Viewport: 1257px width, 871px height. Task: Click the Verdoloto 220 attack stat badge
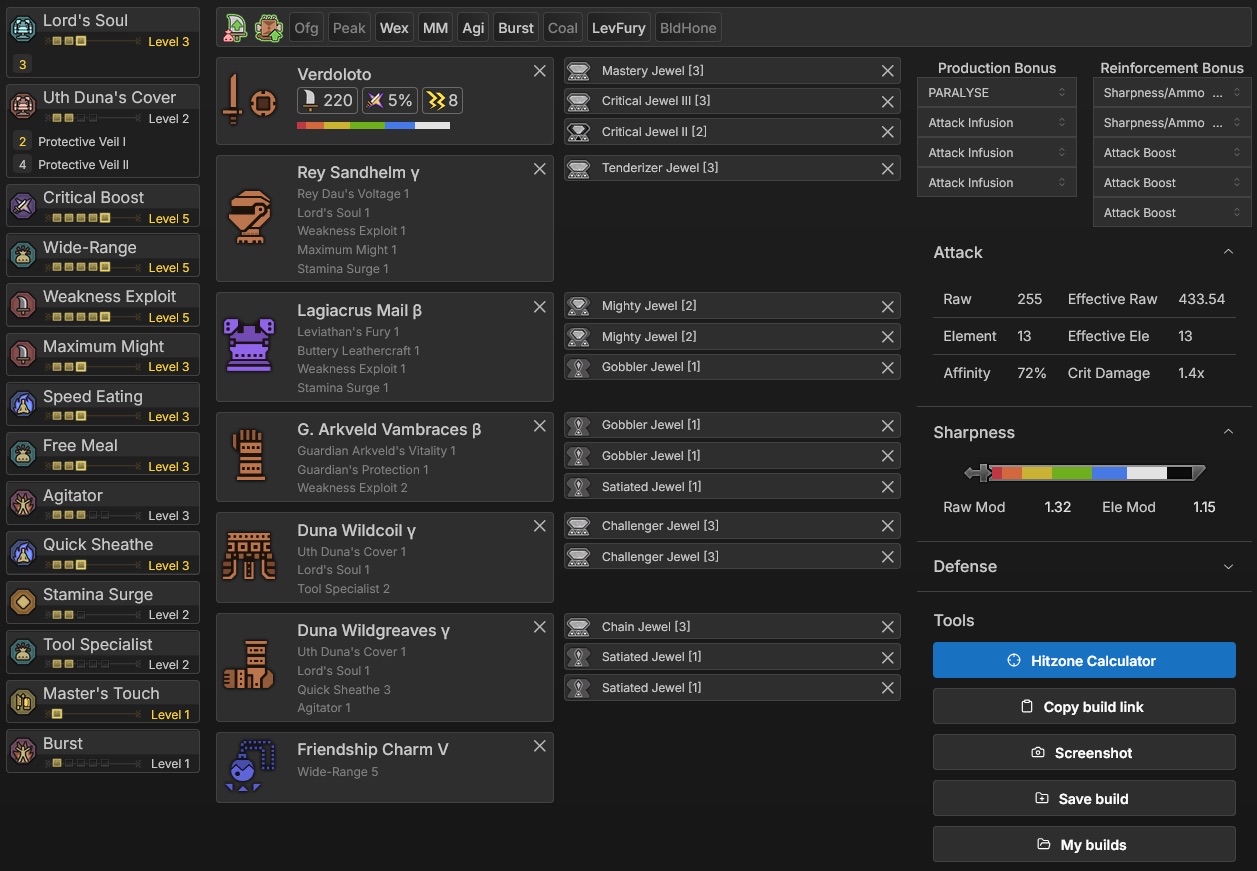coord(327,100)
